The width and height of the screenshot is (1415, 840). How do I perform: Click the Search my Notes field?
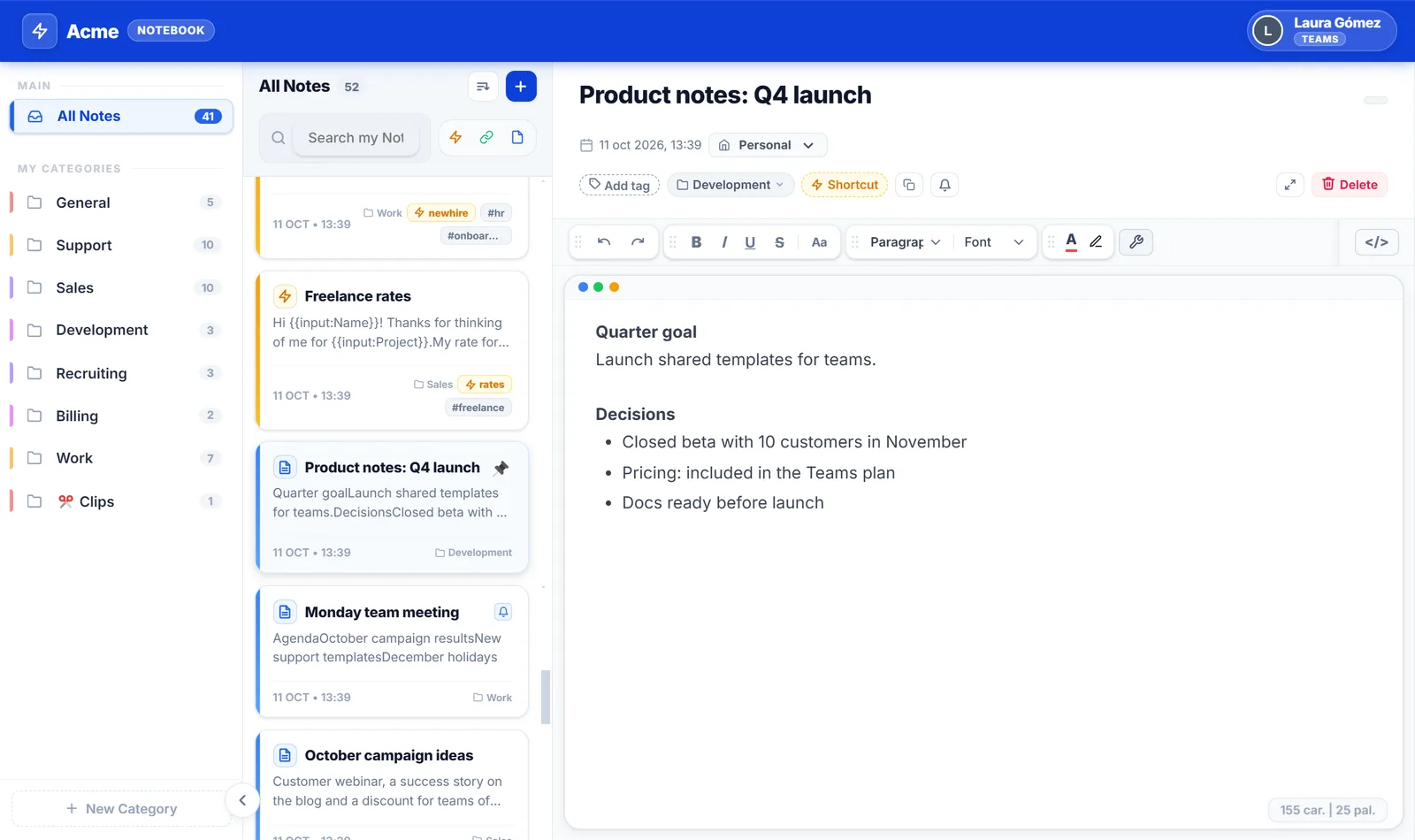pyautogui.click(x=356, y=138)
